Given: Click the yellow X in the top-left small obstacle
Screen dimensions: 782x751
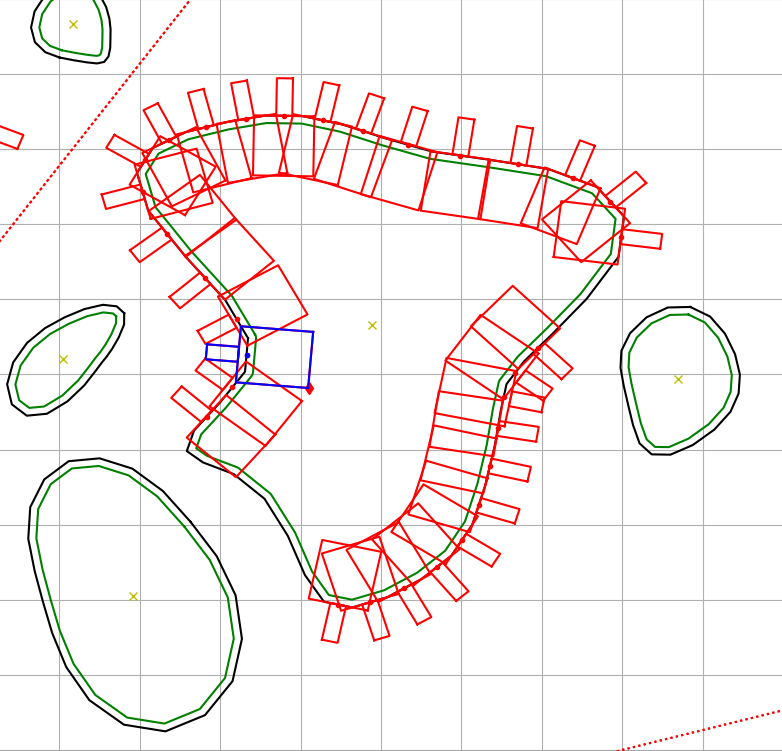Looking at the screenshot, I should click(73, 24).
